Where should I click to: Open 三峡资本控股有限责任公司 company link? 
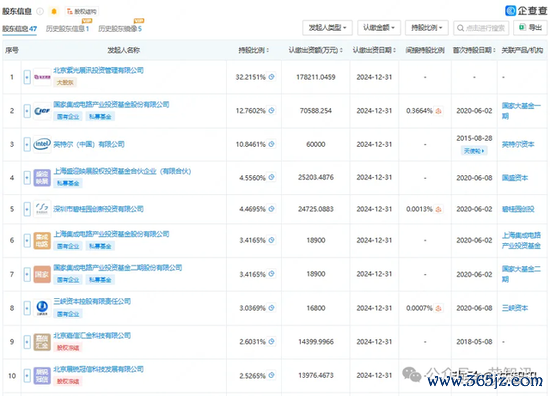[92, 301]
